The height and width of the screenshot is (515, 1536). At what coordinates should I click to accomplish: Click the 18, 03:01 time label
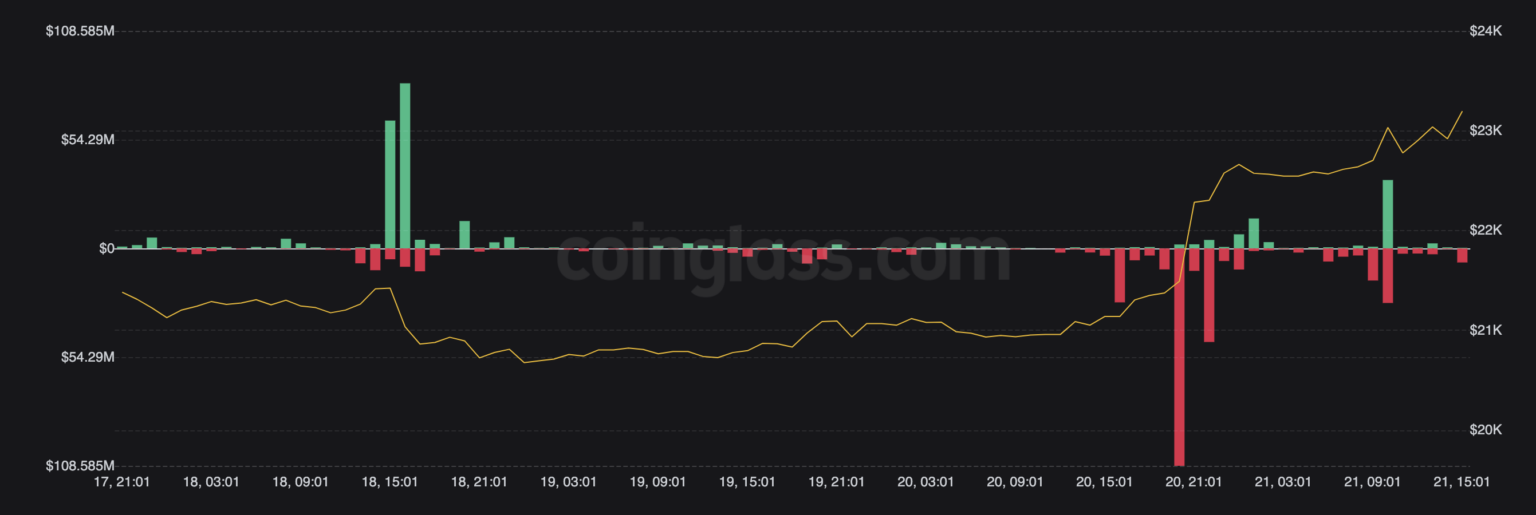coord(211,482)
